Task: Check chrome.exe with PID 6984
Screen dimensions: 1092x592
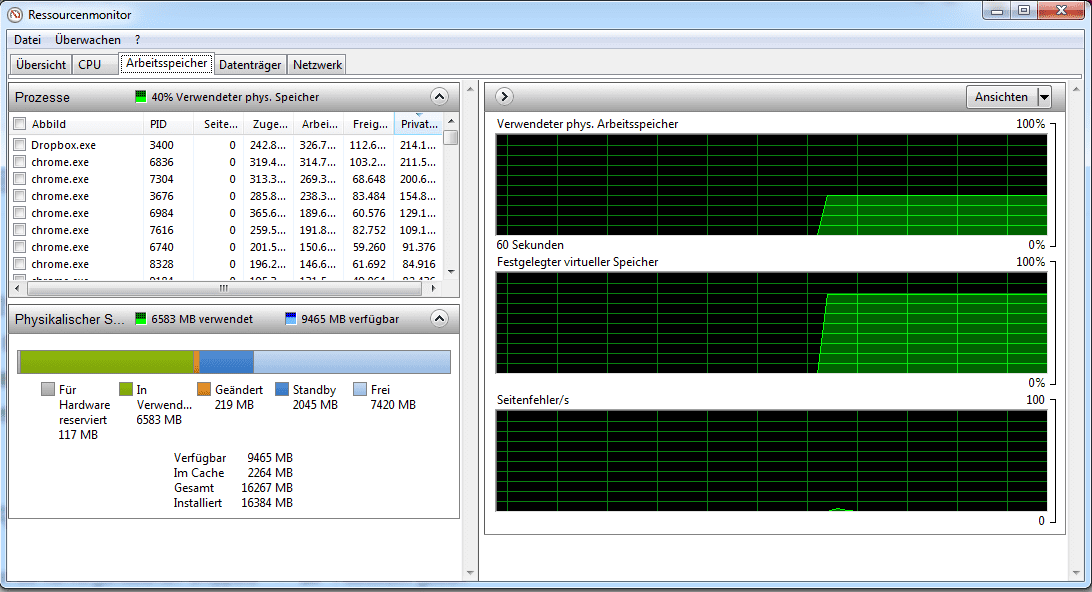Action: 20,213
